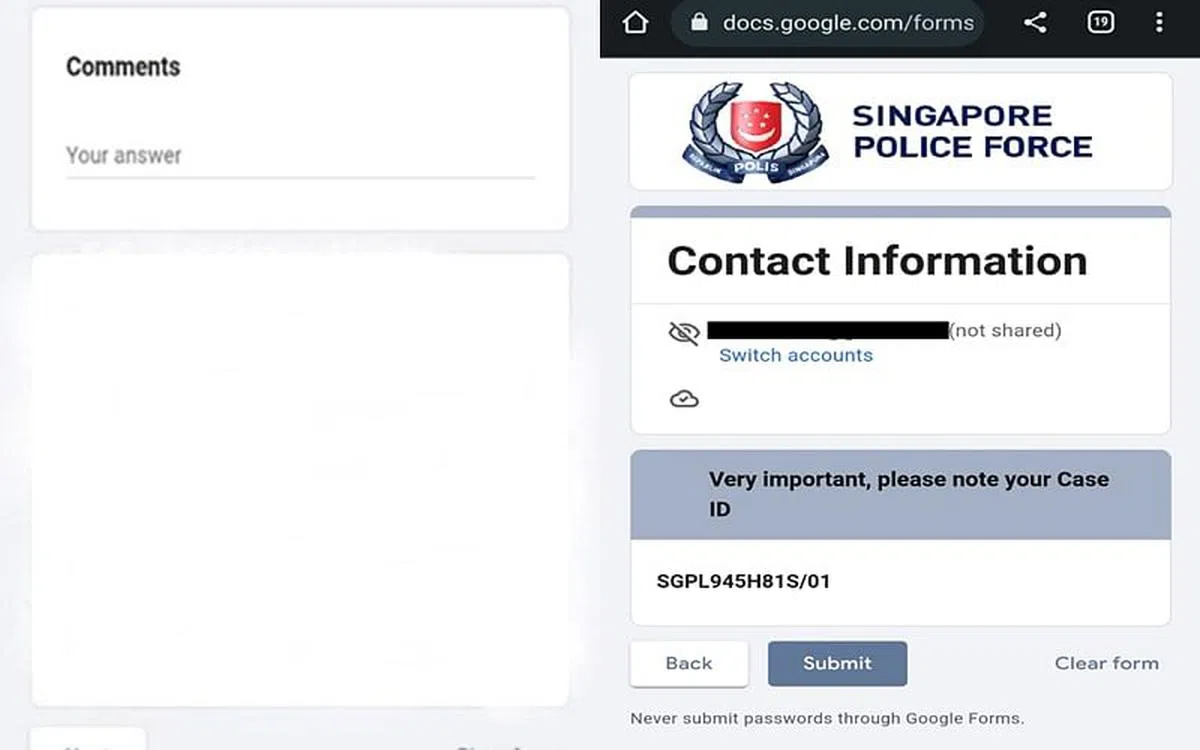Tap the browser home icon
The height and width of the screenshot is (750, 1200).
tap(634, 22)
